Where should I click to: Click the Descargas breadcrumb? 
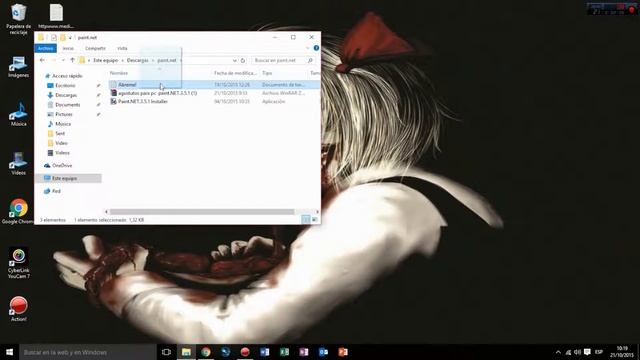[137, 60]
